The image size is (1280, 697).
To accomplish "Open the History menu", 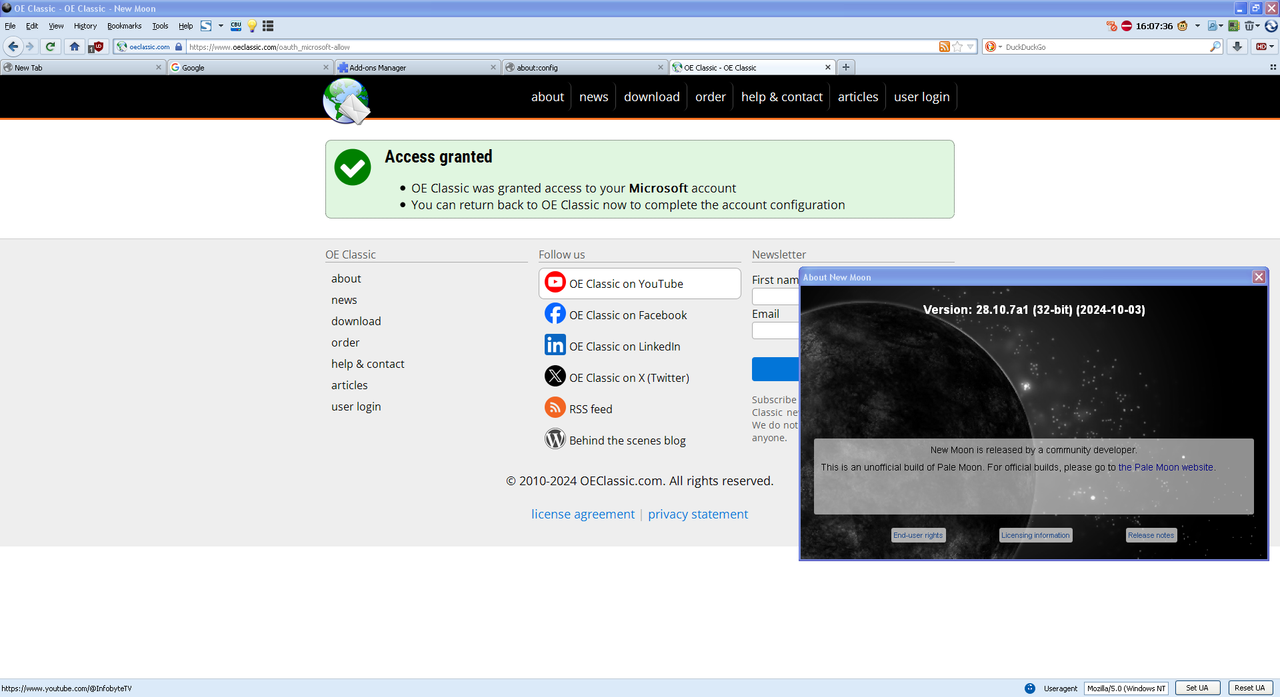I will 85,26.
